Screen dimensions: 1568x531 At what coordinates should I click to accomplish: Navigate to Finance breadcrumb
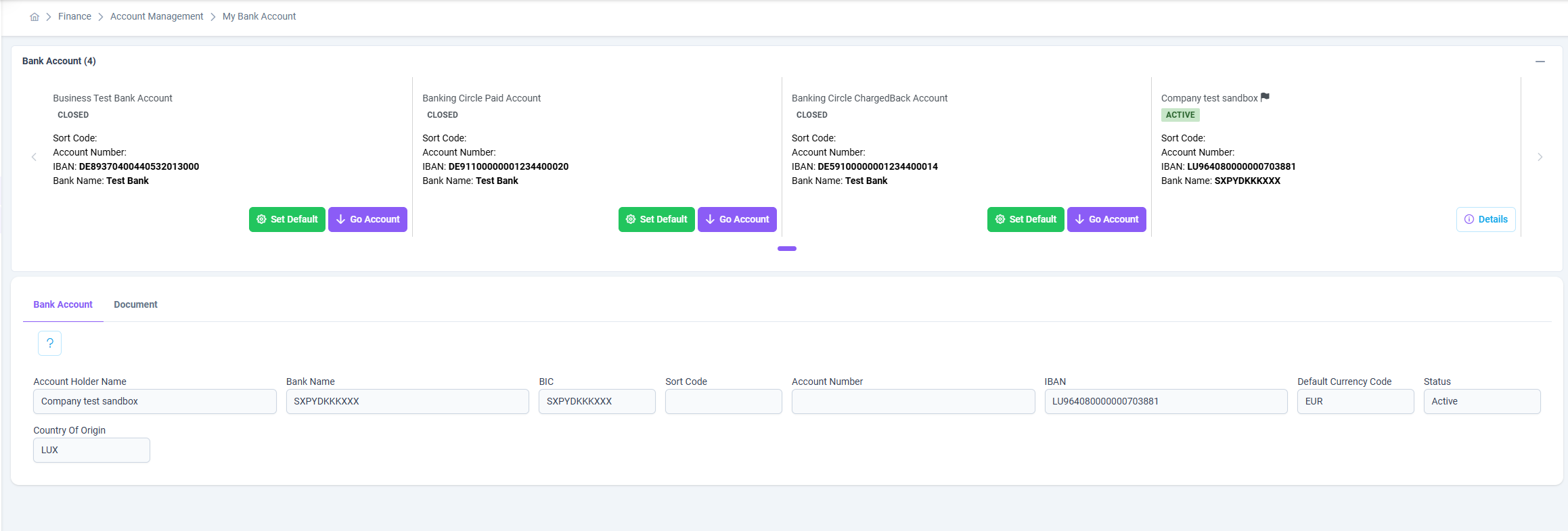[74, 16]
